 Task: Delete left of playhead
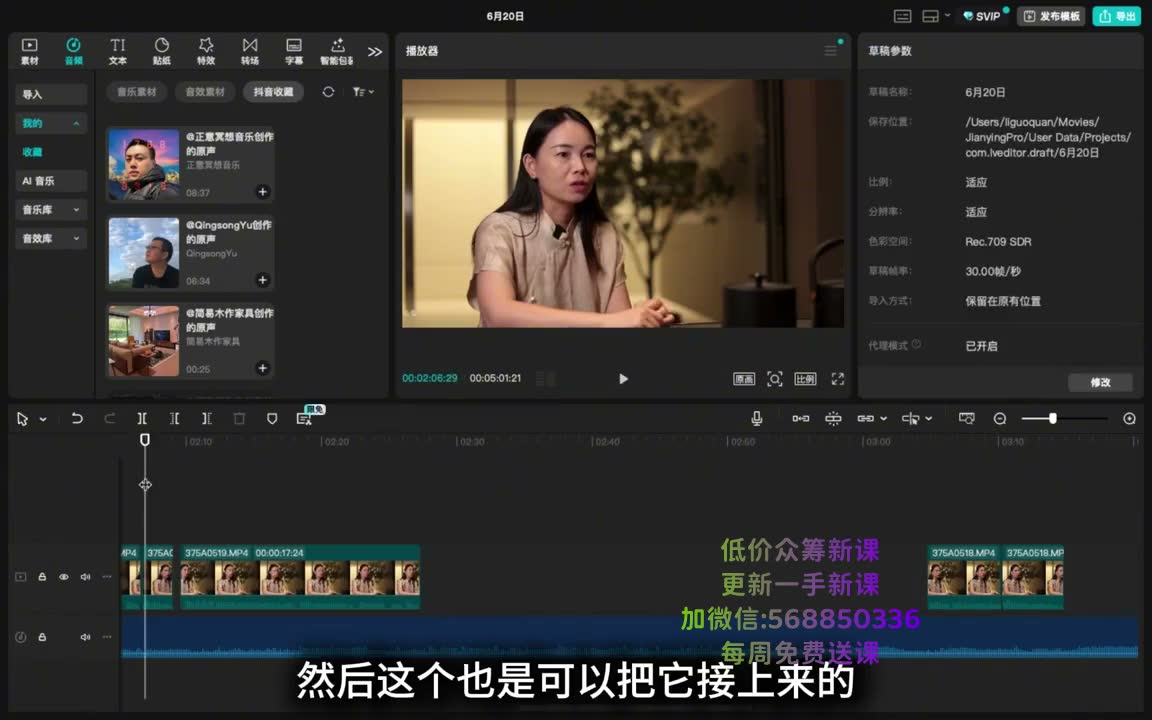(x=174, y=418)
